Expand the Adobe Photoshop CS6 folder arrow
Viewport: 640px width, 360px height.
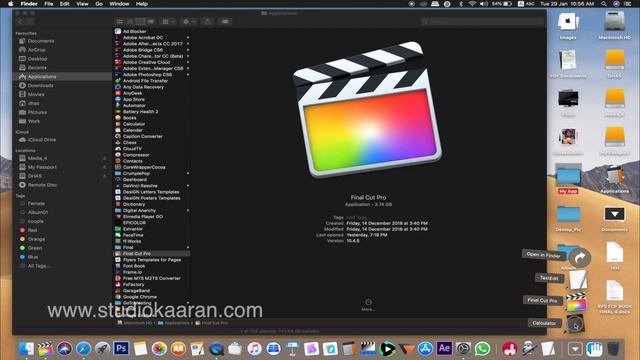(188, 75)
